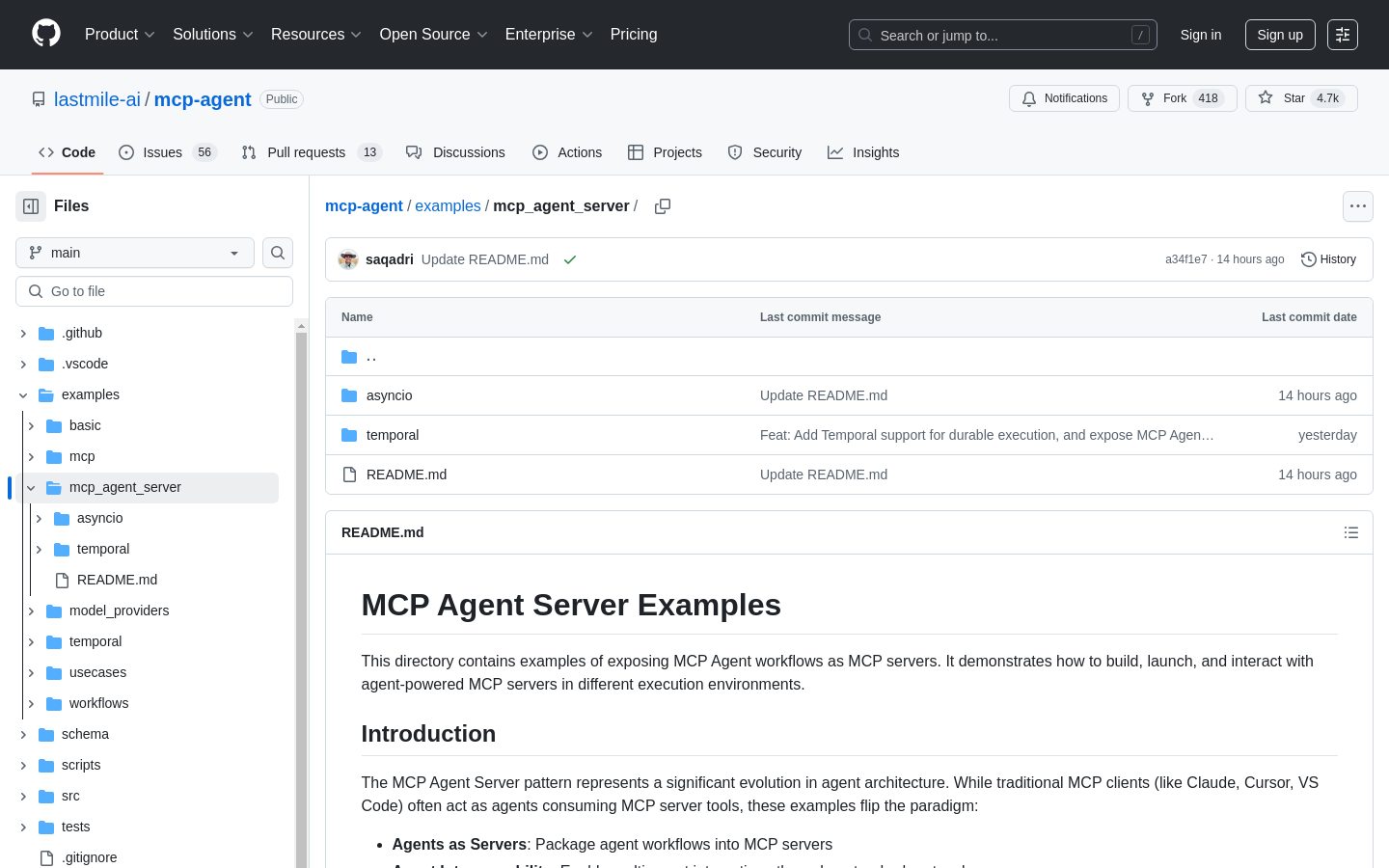Open mcp-agent breadcrumb link

(x=364, y=205)
